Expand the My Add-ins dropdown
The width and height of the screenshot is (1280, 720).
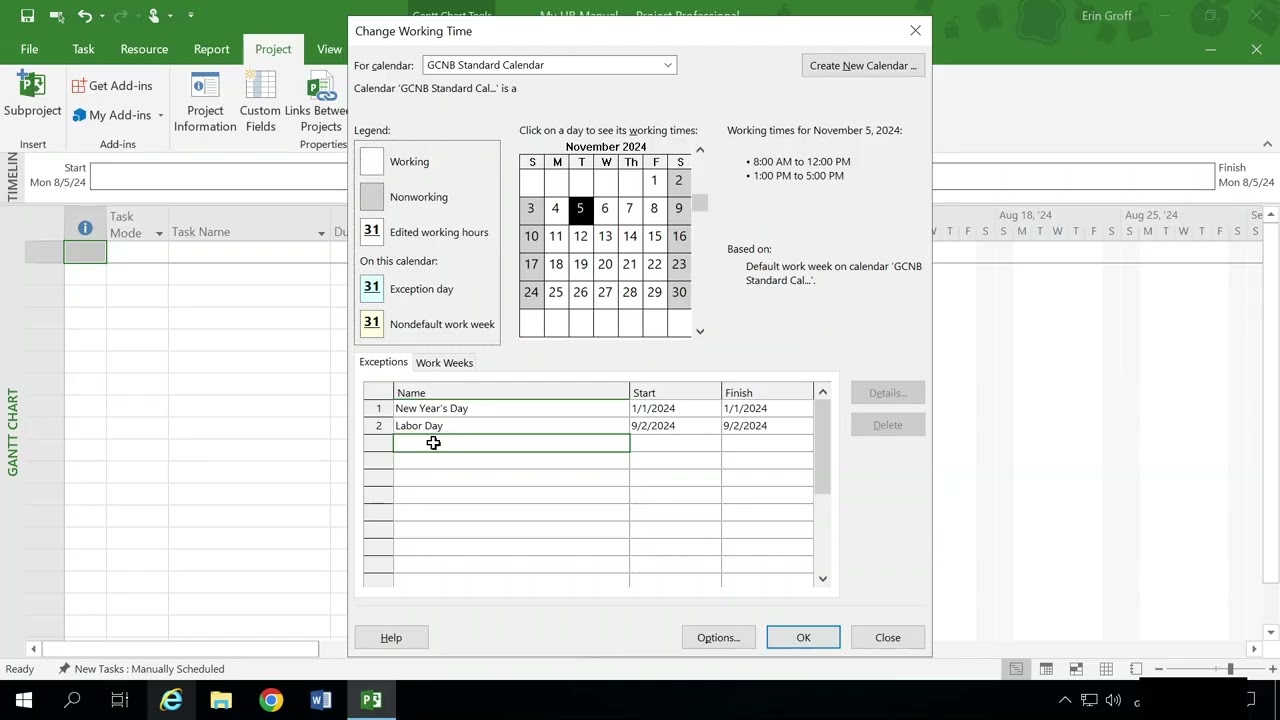[160, 116]
